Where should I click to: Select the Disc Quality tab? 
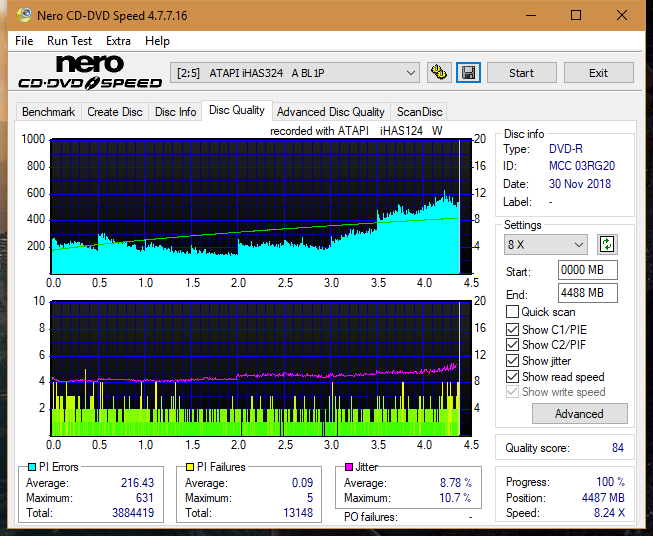pyautogui.click(x=237, y=110)
